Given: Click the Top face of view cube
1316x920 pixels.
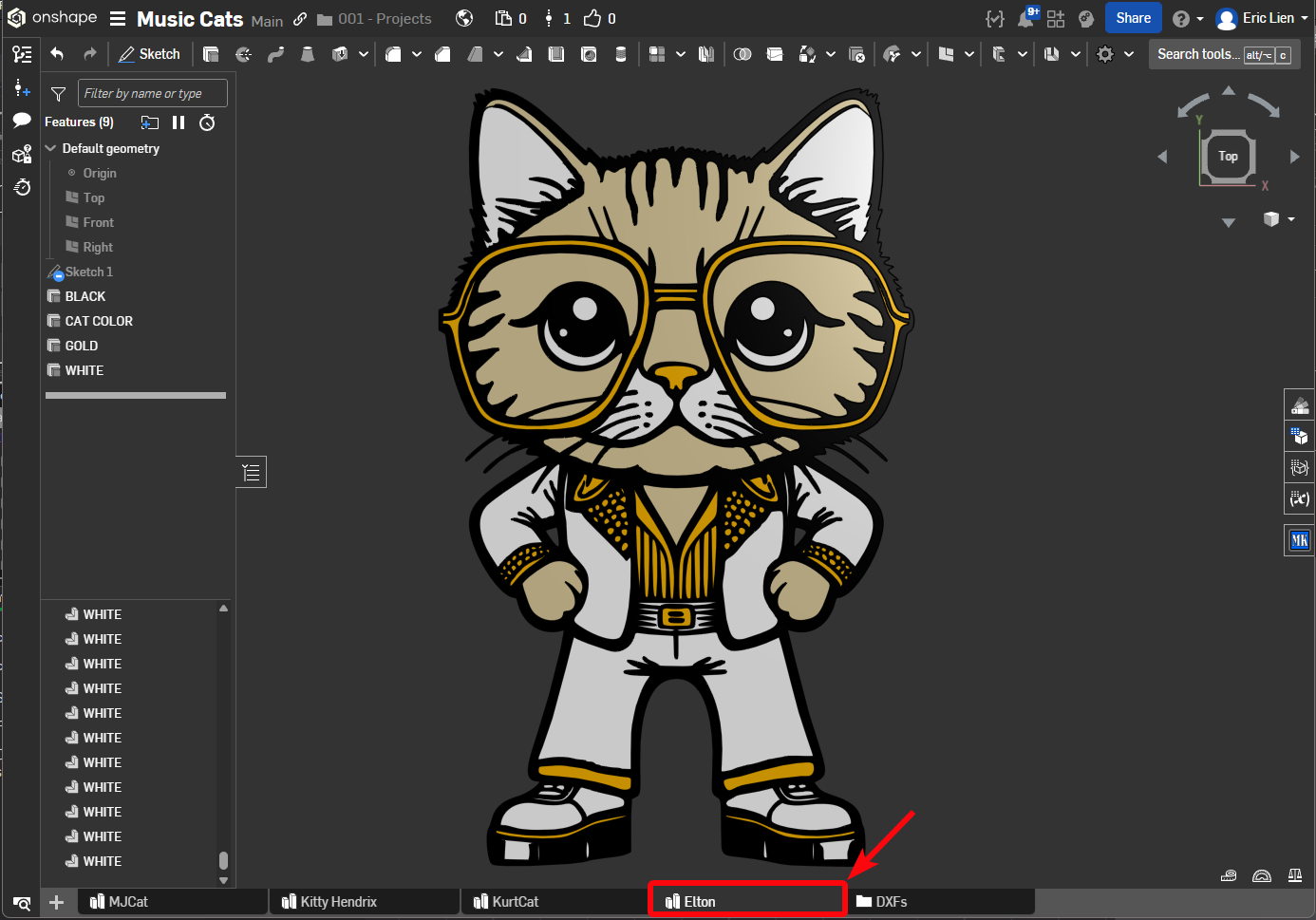Looking at the screenshot, I should [x=1229, y=157].
